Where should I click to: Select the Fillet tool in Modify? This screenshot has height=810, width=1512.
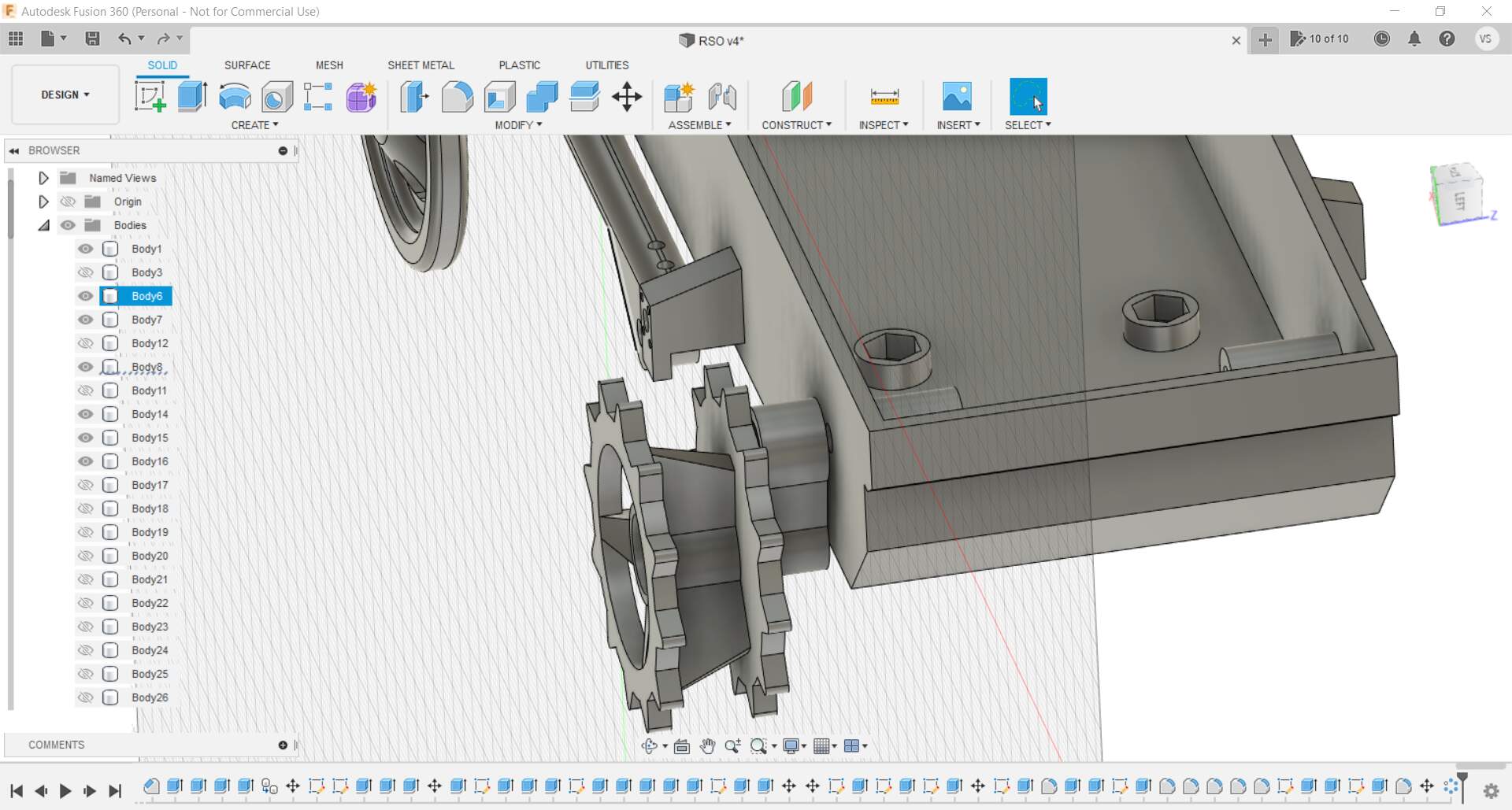(x=457, y=97)
